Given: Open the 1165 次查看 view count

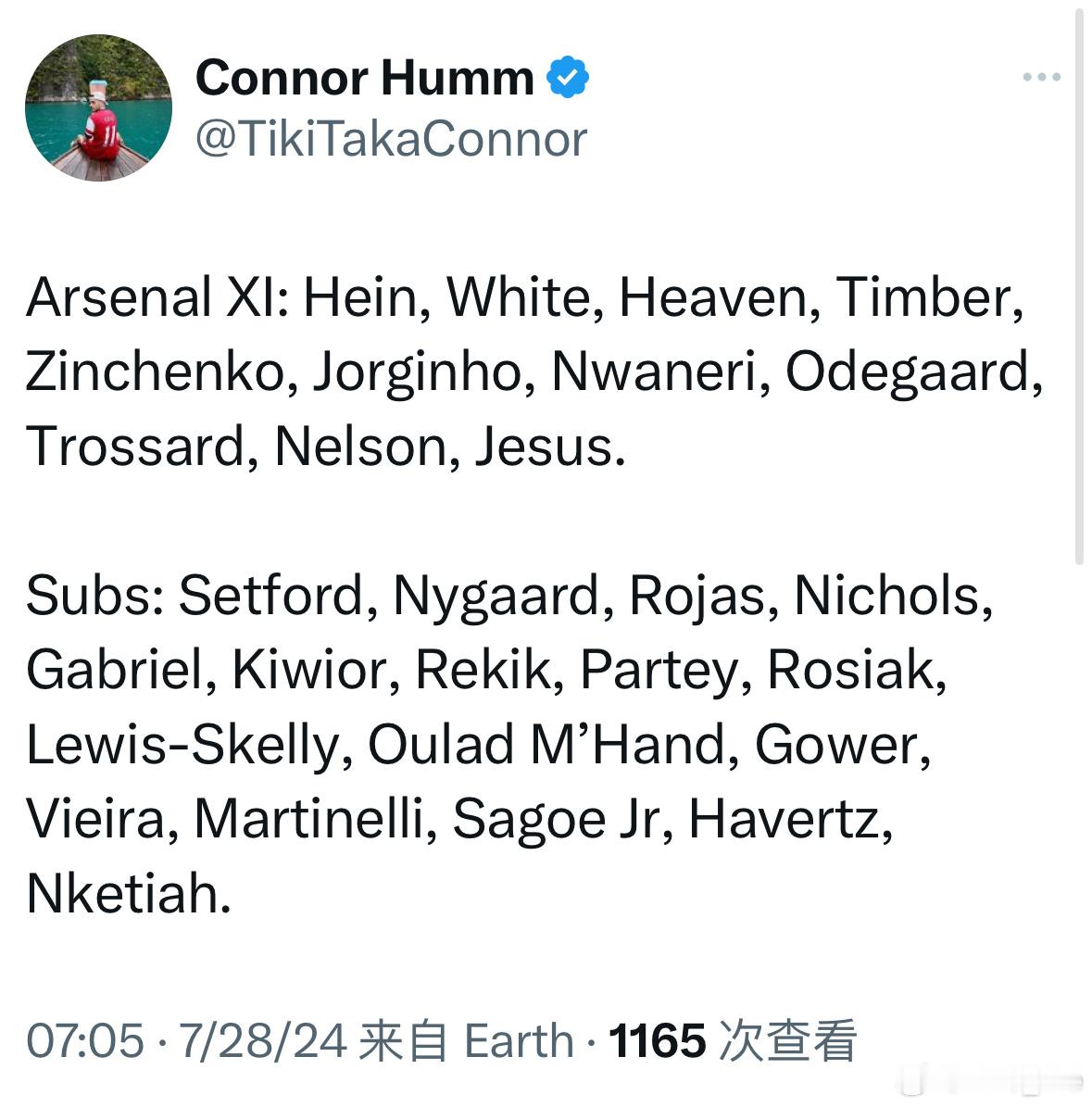Looking at the screenshot, I should (x=732, y=1040).
